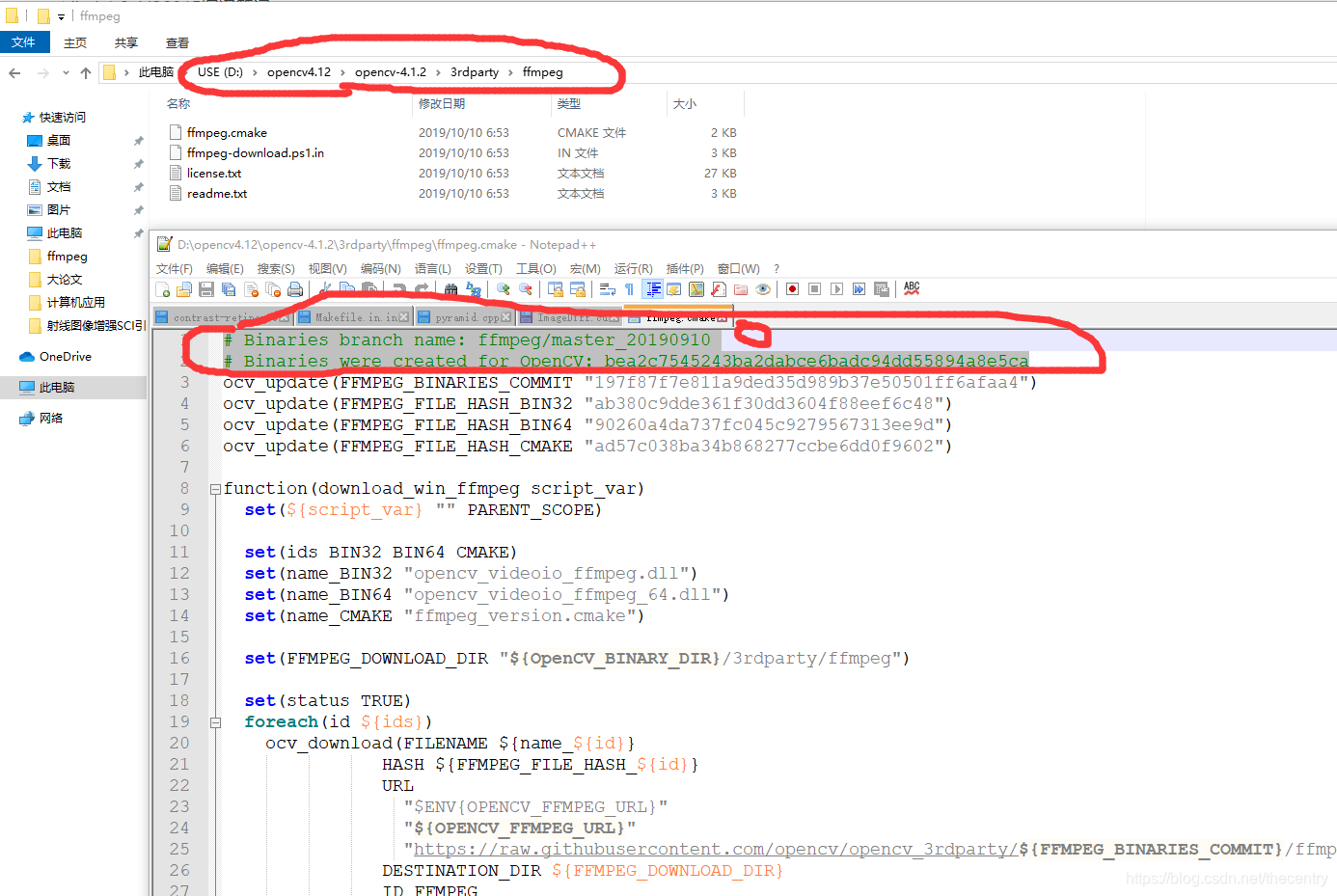Collapse the foreach block at line 19
The height and width of the screenshot is (896, 1337).
[x=215, y=722]
